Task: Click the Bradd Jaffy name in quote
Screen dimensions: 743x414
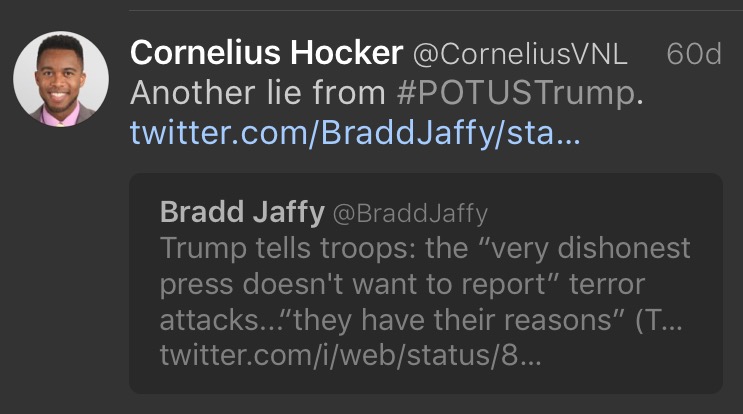Action: click(241, 212)
